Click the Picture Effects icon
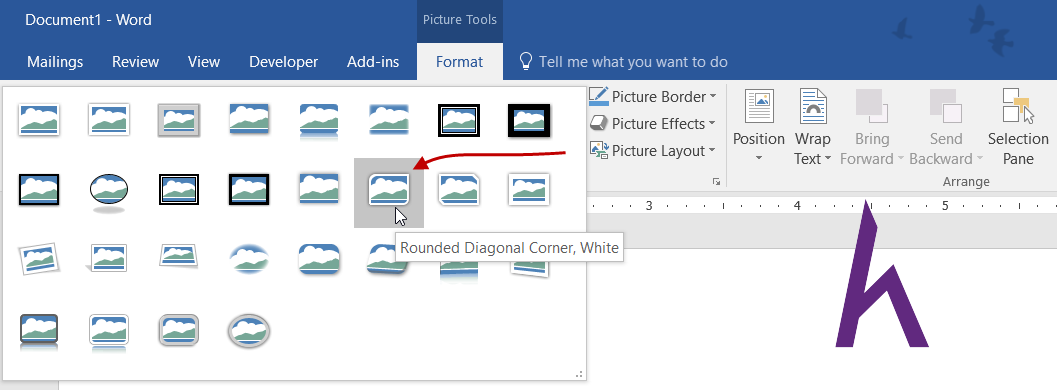Screen dimensions: 1057x390 [x=599, y=123]
